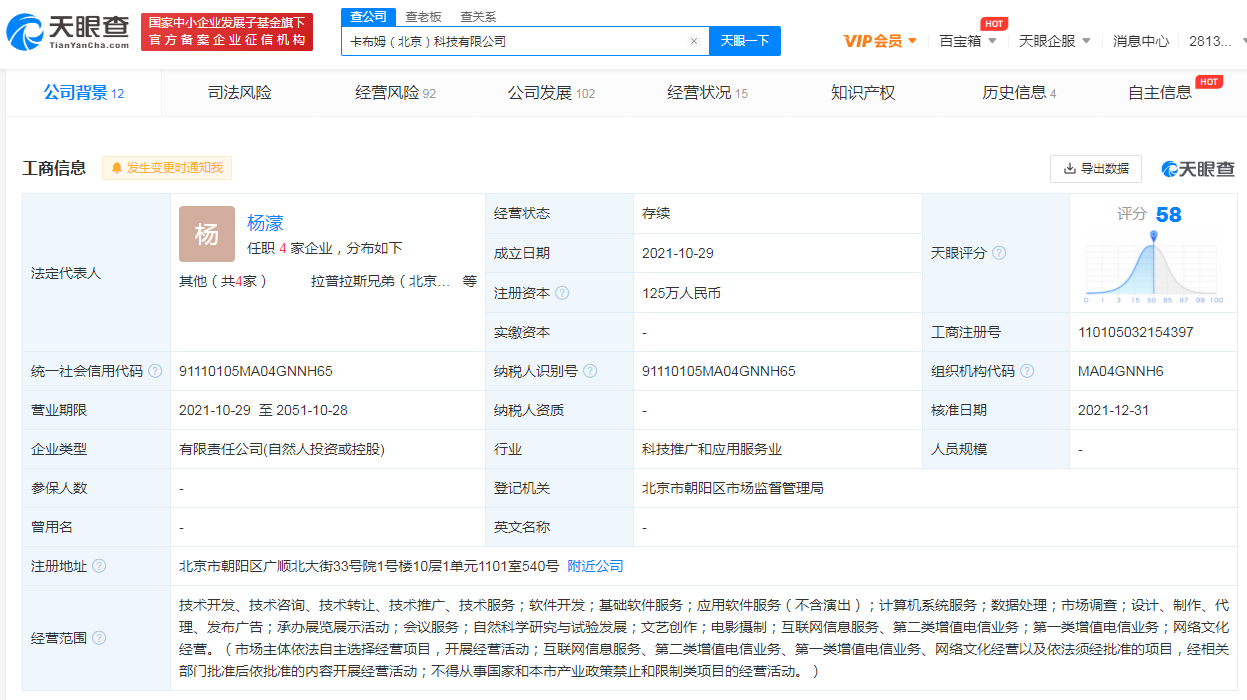
Task: Click the 天眼一下 search button
Action: tap(745, 41)
